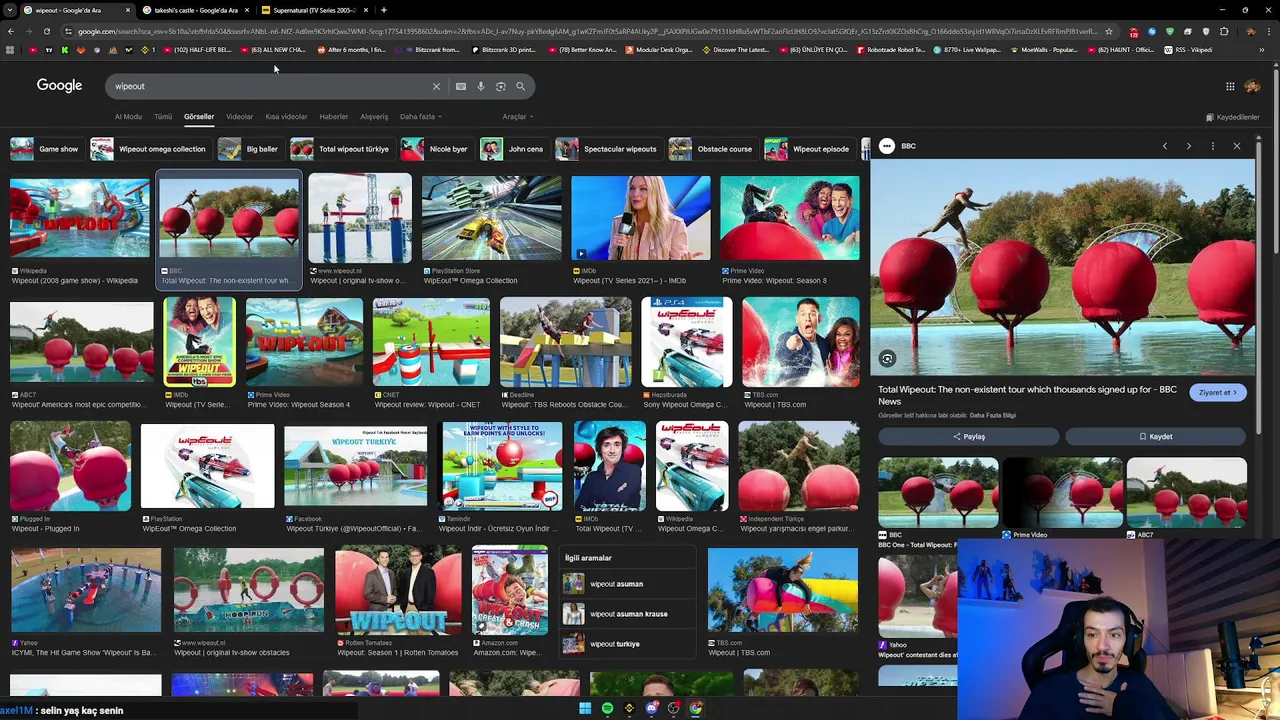This screenshot has width=1280, height=720.
Task: Select Total wipeout türkiye filter chip
Action: pos(341,149)
